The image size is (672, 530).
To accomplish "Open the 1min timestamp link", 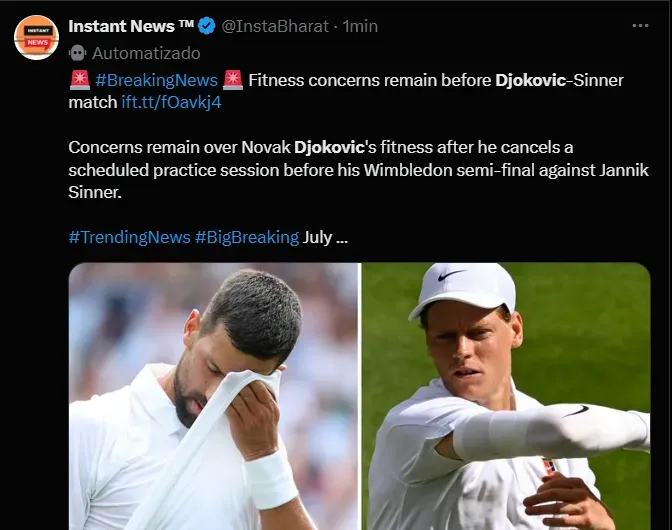I will pyautogui.click(x=360, y=26).
